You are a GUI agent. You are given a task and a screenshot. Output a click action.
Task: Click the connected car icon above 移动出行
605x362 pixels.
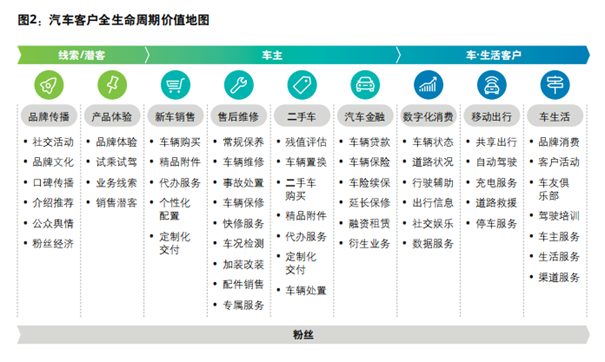point(492,85)
